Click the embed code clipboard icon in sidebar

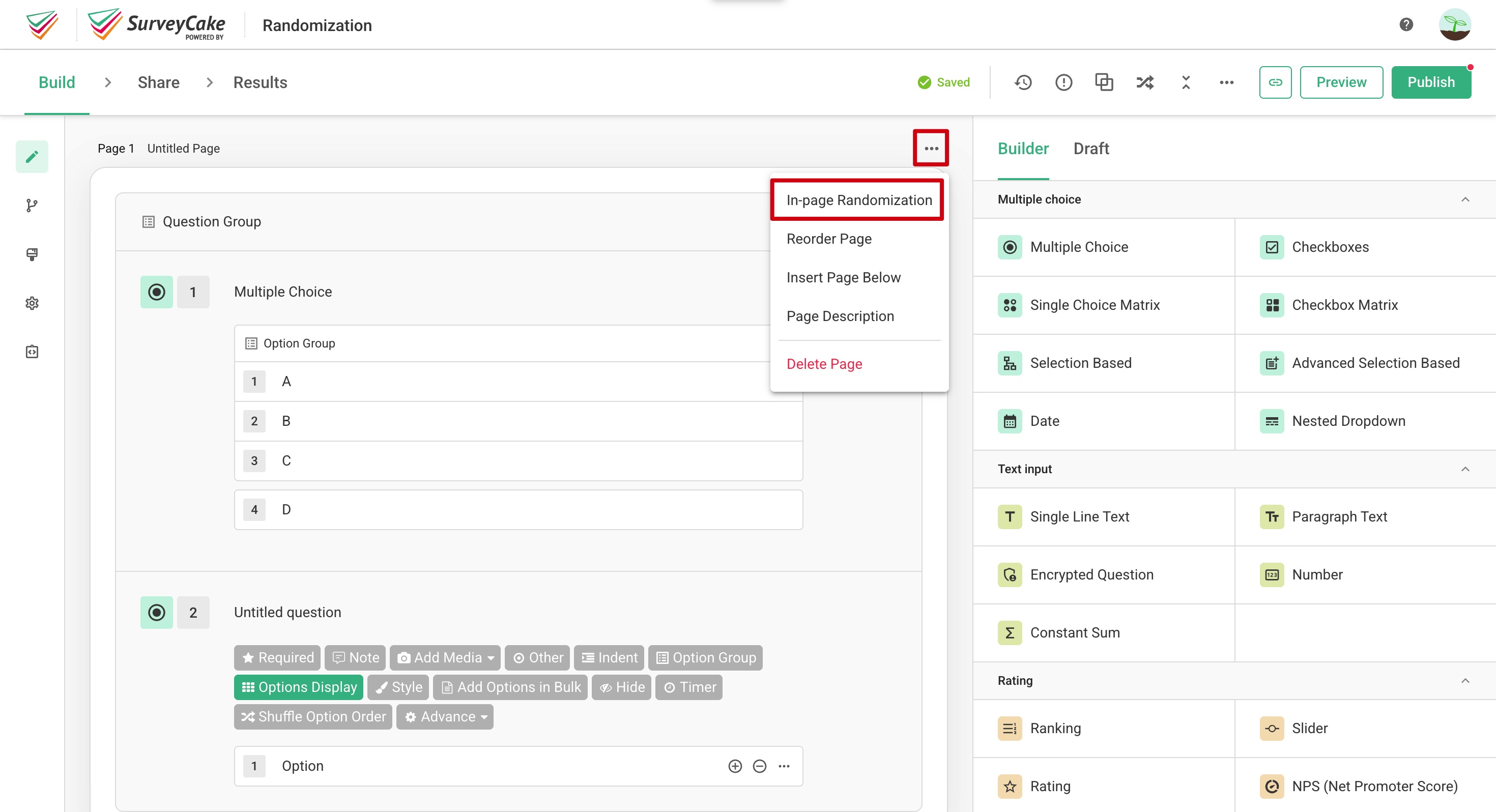click(x=32, y=351)
